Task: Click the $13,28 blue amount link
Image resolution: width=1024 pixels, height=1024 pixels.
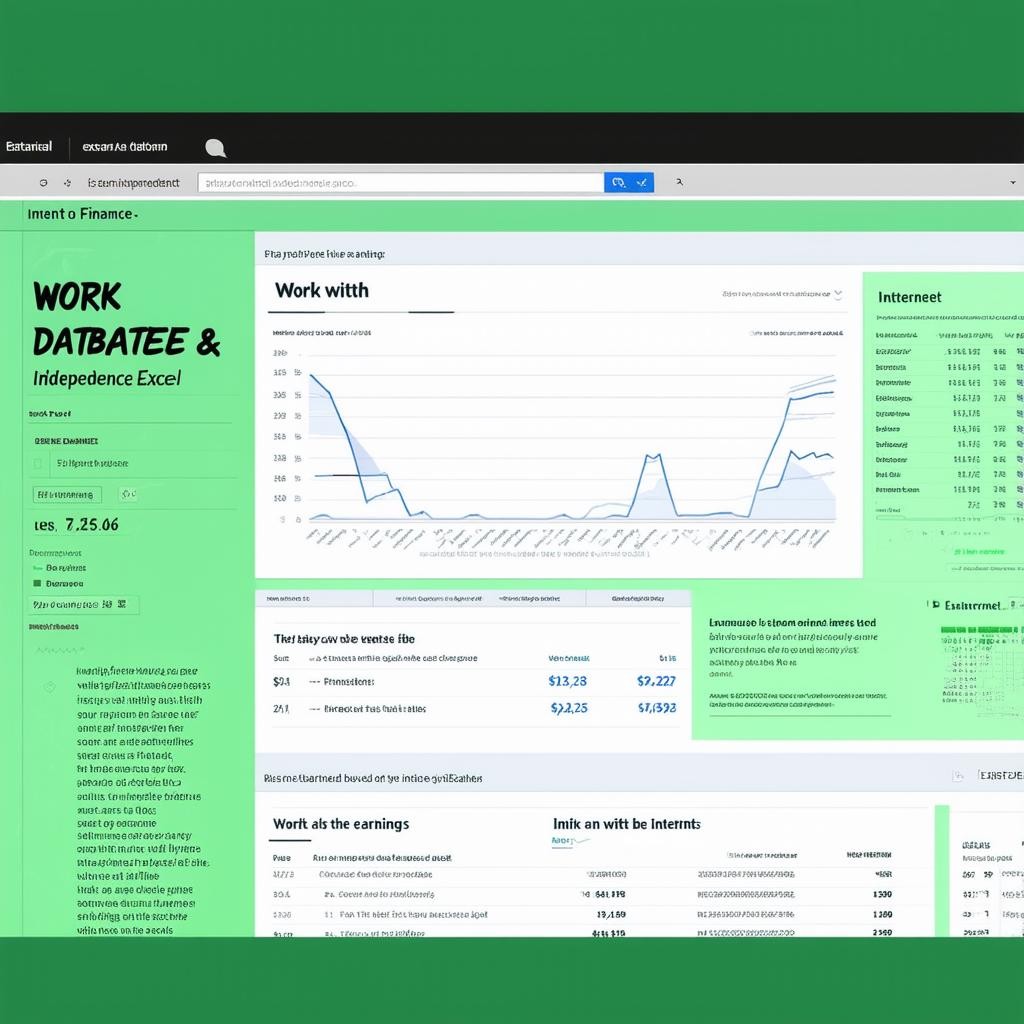Action: click(568, 681)
